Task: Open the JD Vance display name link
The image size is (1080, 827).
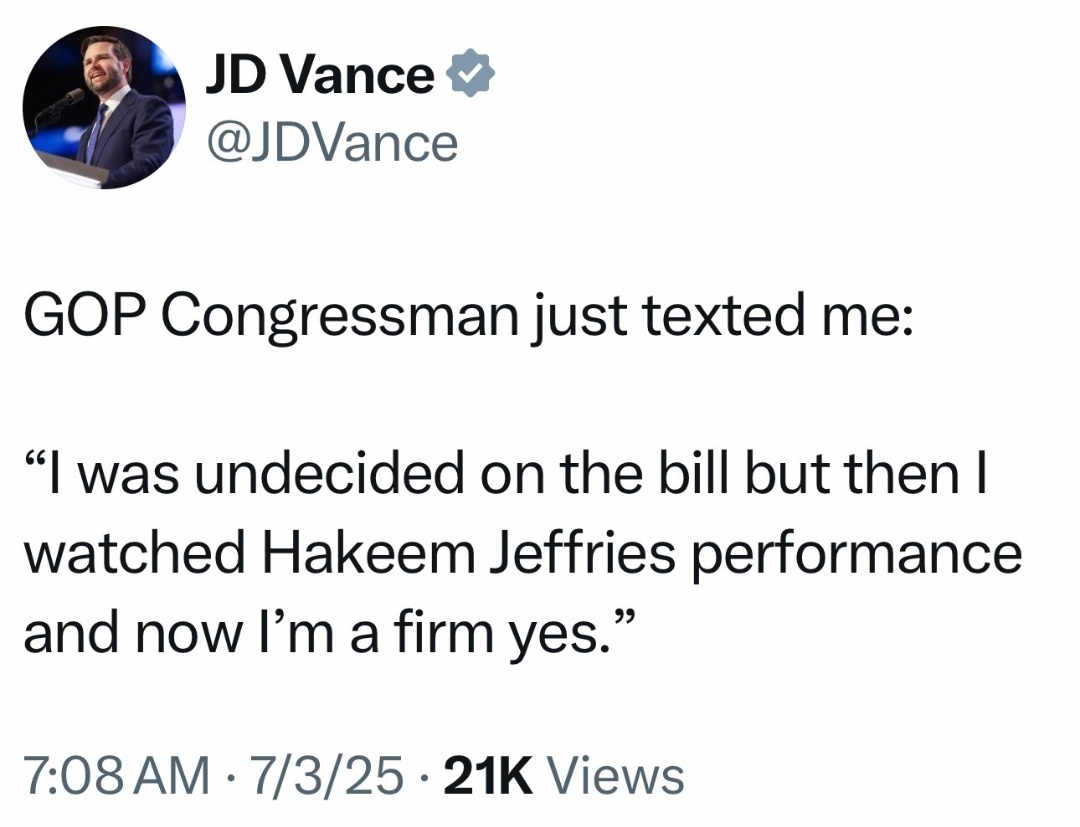Action: [x=320, y=74]
